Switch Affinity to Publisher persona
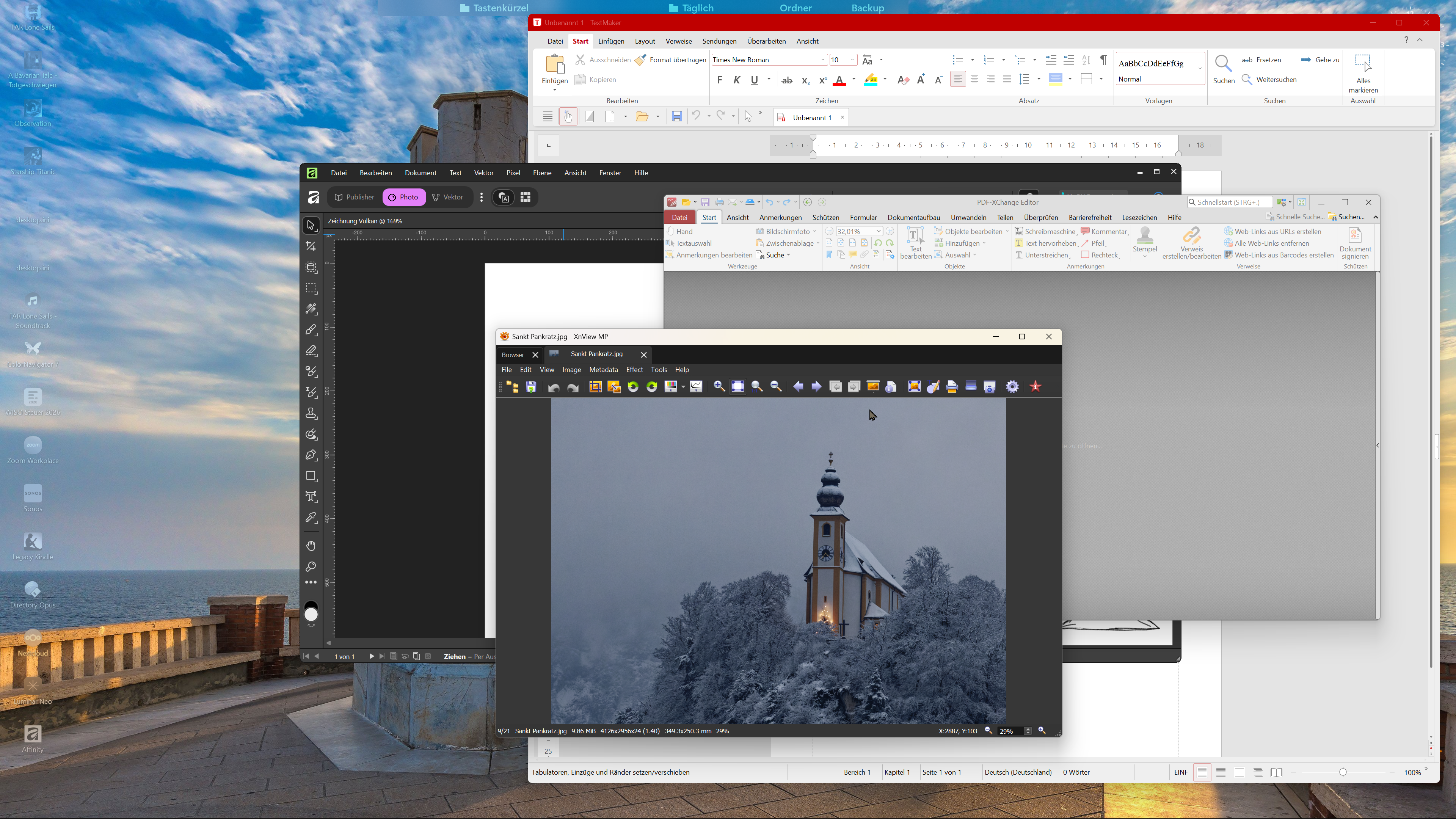This screenshot has width=1456, height=819. tap(354, 197)
